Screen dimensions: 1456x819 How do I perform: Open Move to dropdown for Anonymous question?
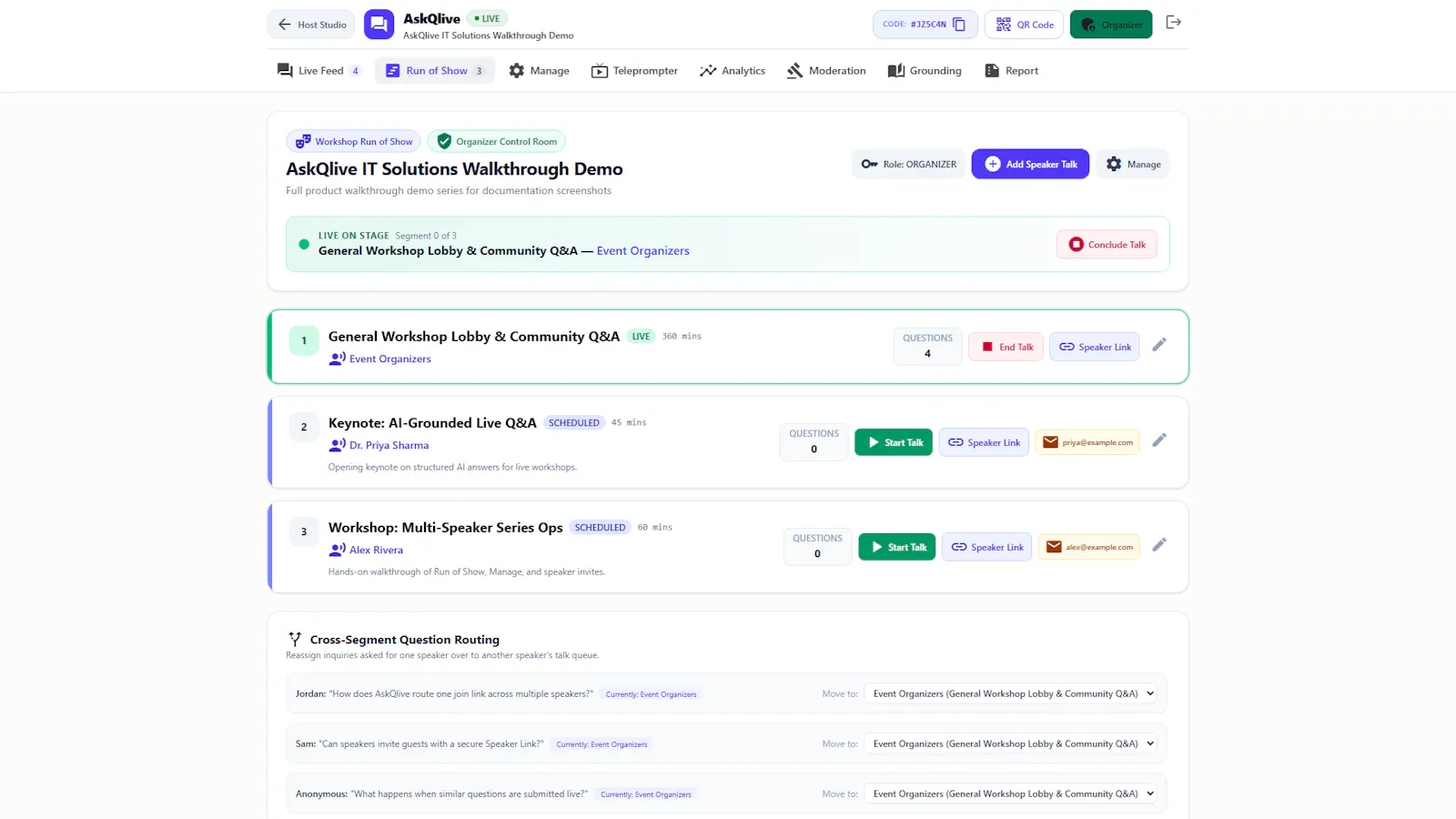pos(1011,794)
